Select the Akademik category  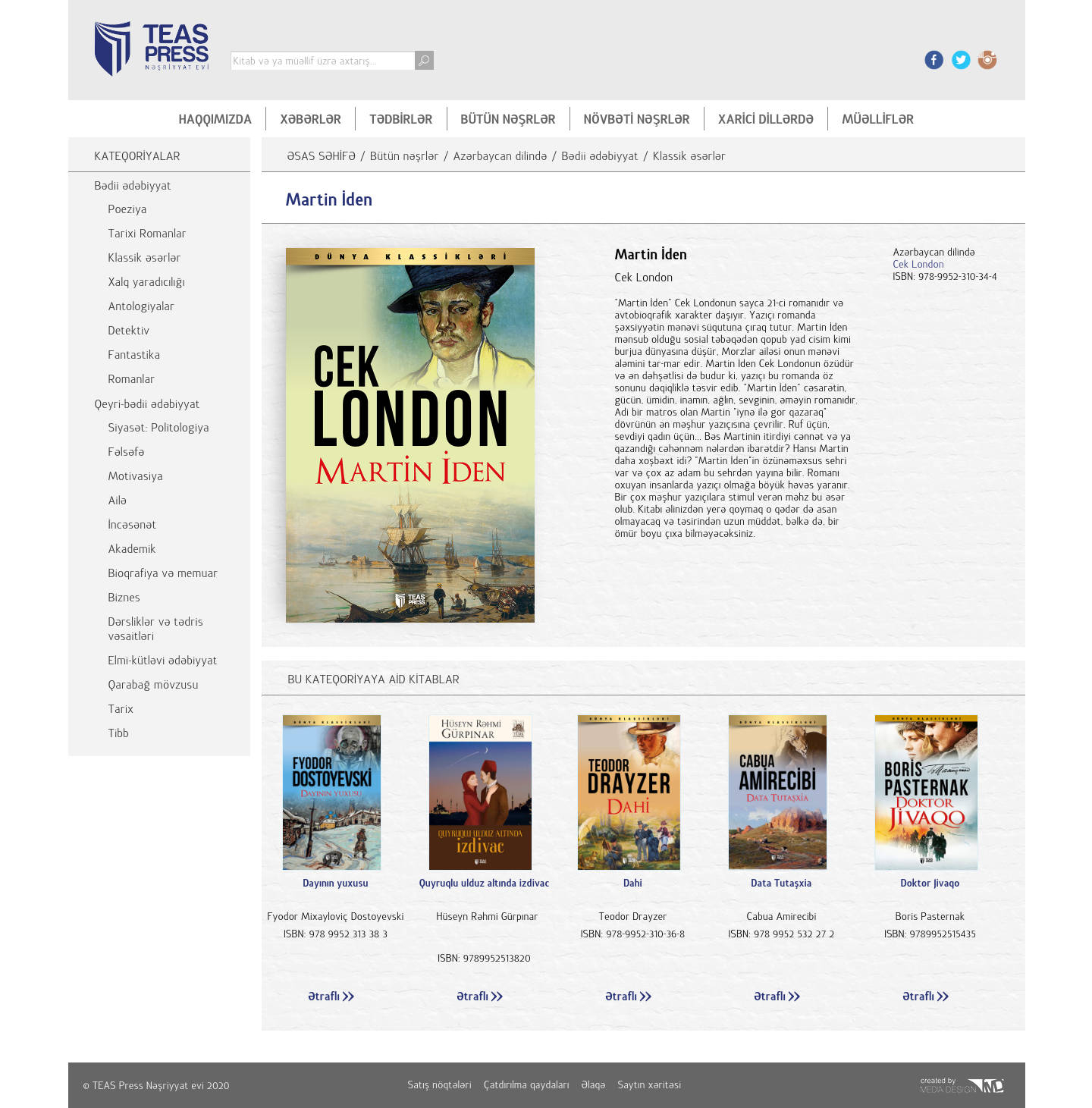(132, 549)
